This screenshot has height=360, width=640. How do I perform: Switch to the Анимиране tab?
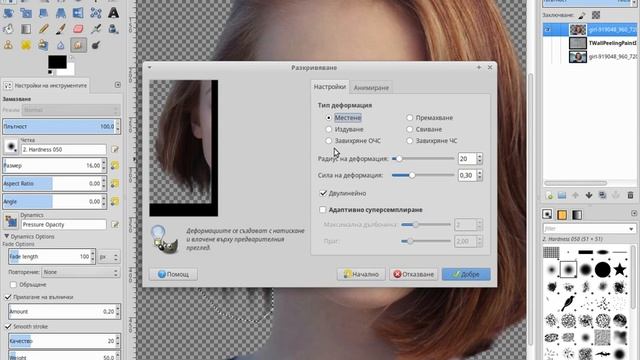click(371, 87)
